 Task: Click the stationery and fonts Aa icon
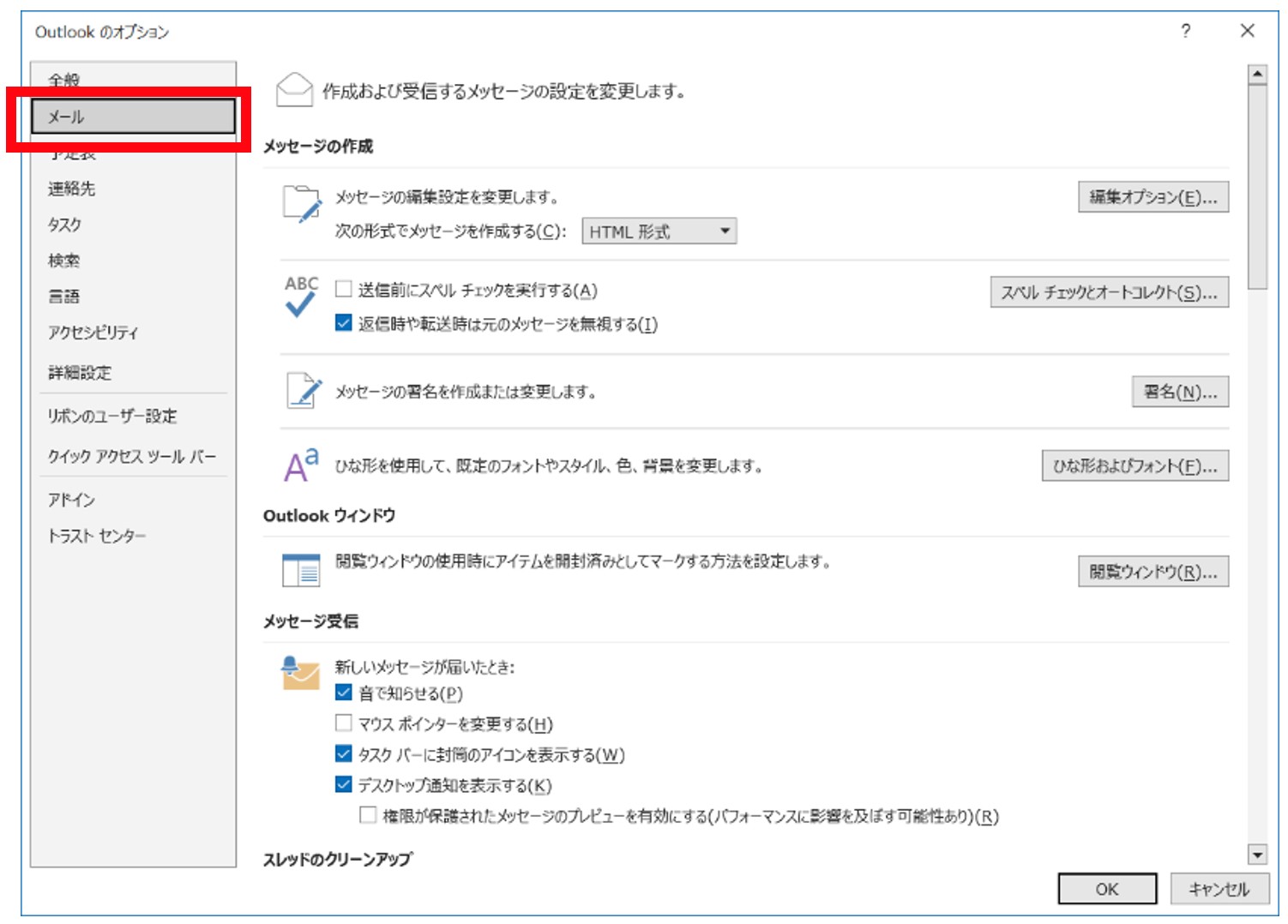pyautogui.click(x=302, y=465)
